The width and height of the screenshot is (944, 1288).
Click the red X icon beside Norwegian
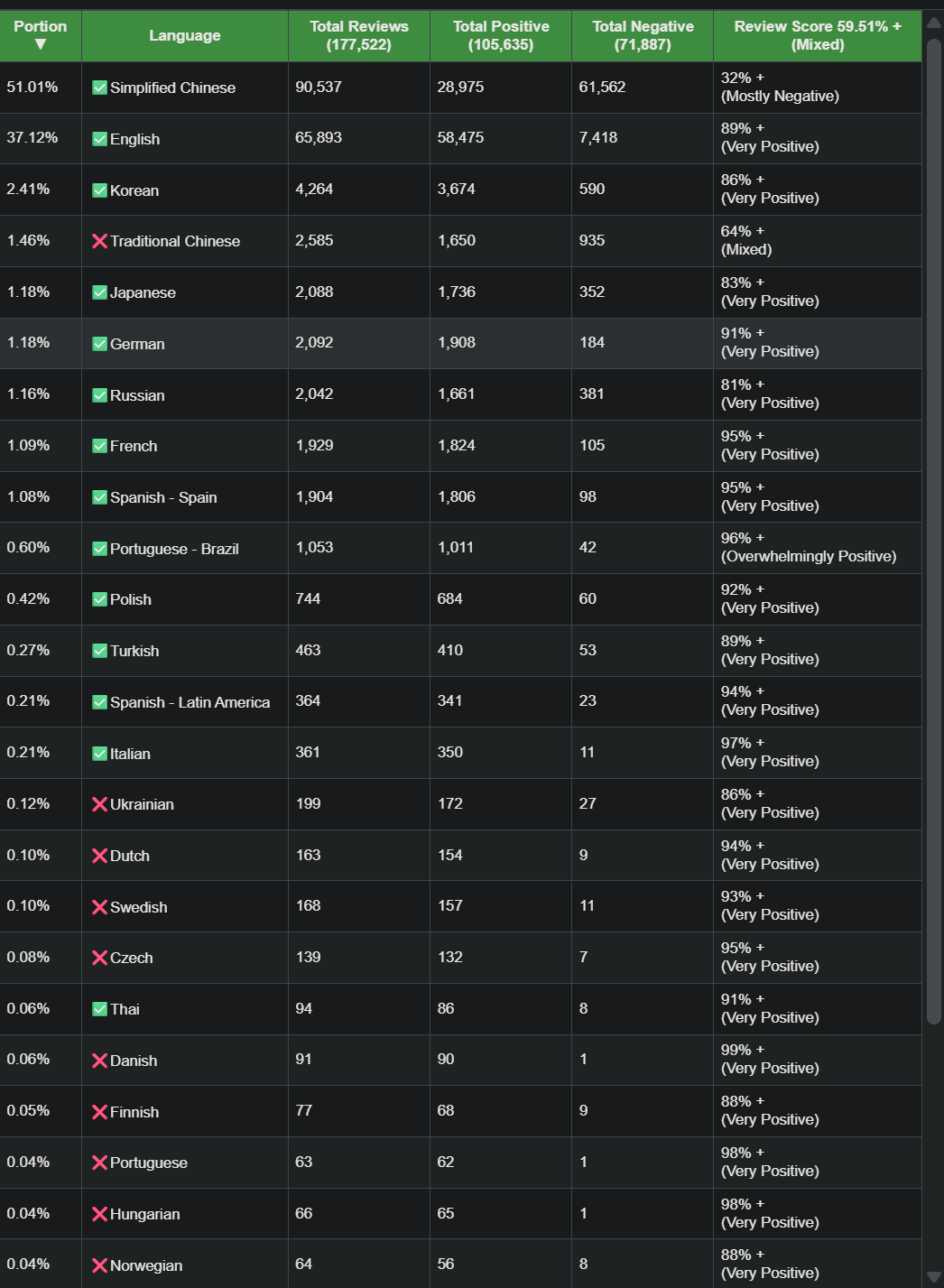pyautogui.click(x=100, y=1265)
